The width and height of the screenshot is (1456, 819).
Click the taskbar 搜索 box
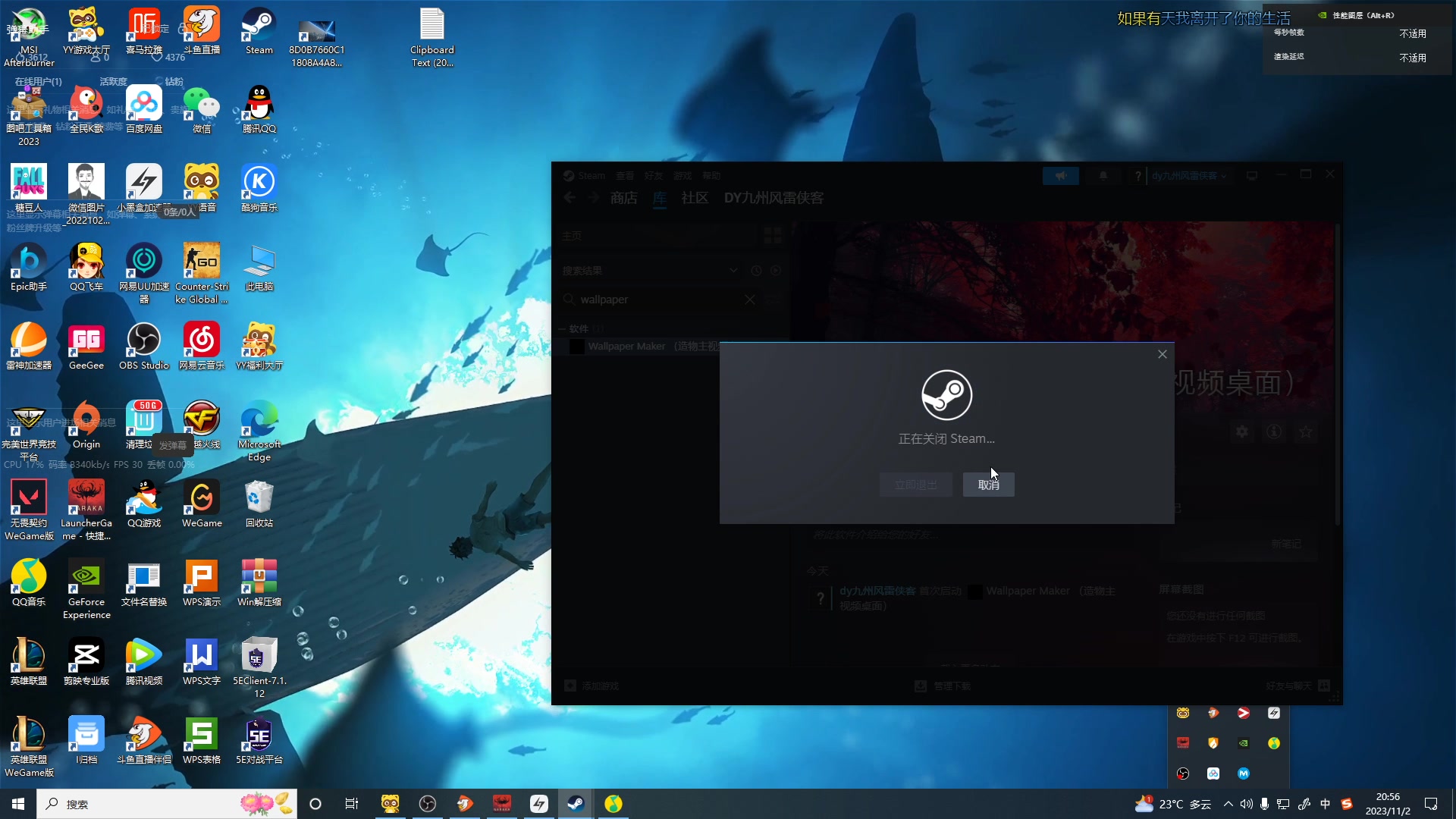[167, 804]
